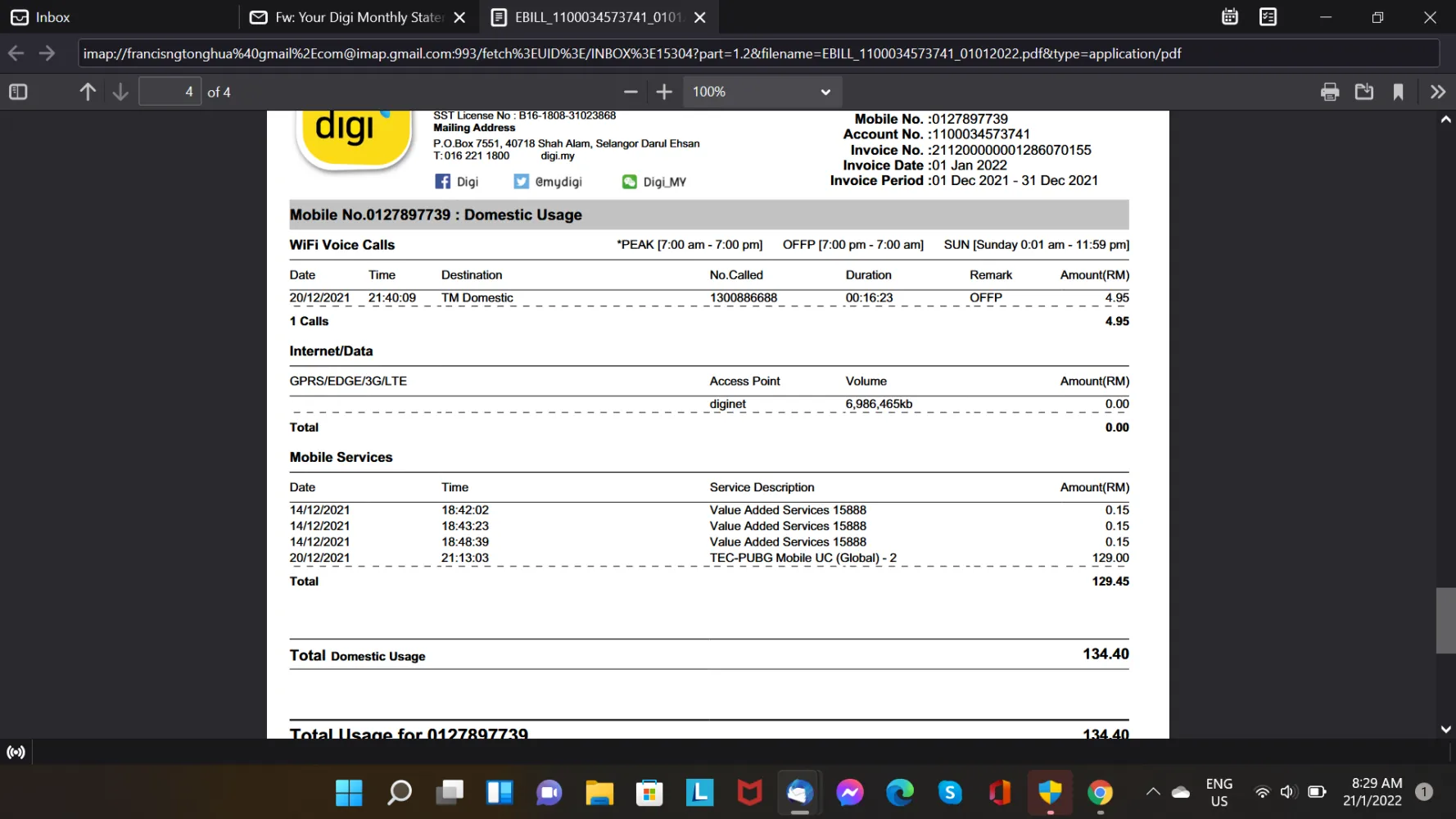Close the EBILL PDF tab
This screenshot has width=1456, height=819.
tap(700, 17)
